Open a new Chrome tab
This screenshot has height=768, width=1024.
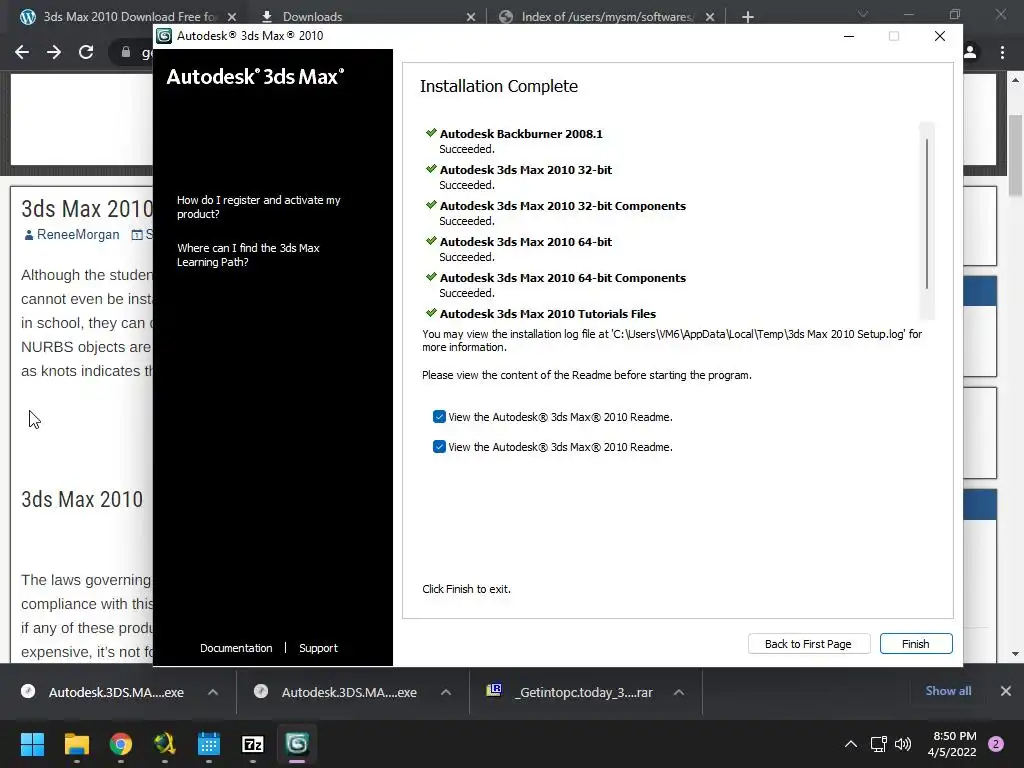click(x=748, y=17)
